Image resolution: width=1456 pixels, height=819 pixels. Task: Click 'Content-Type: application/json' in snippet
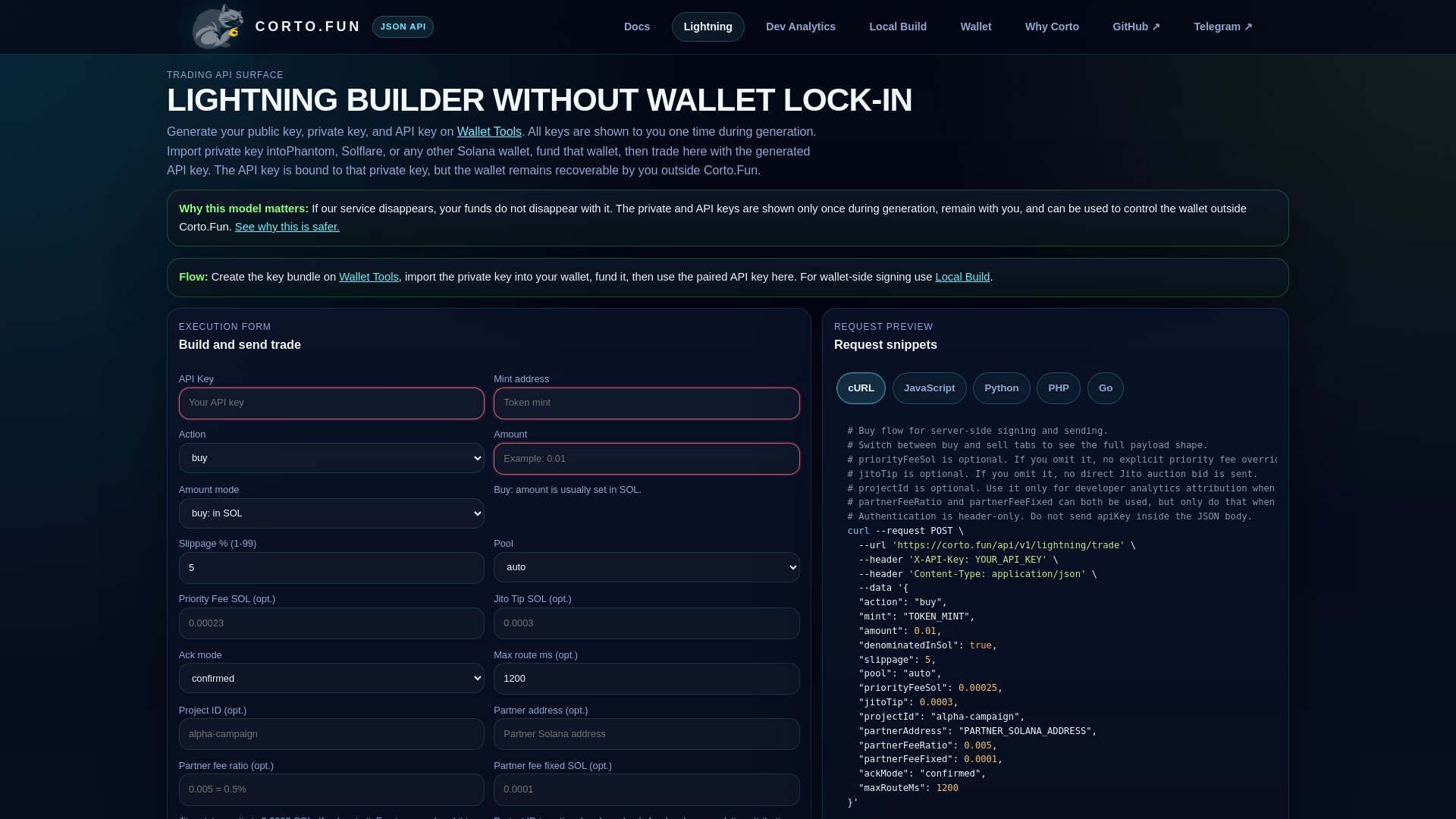(x=997, y=574)
